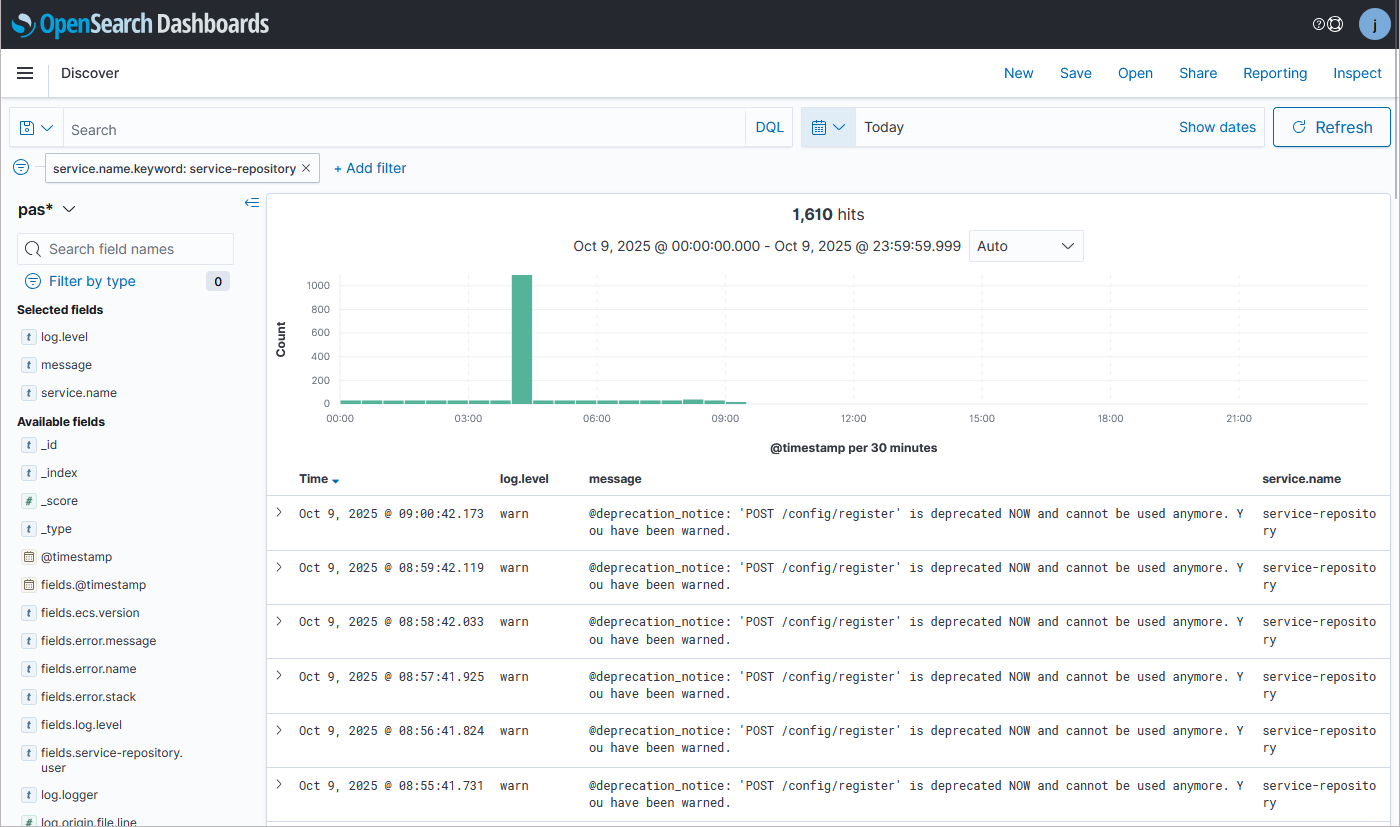The width and height of the screenshot is (1400, 827).
Task: Remove the service-repository filter
Action: pyautogui.click(x=306, y=168)
